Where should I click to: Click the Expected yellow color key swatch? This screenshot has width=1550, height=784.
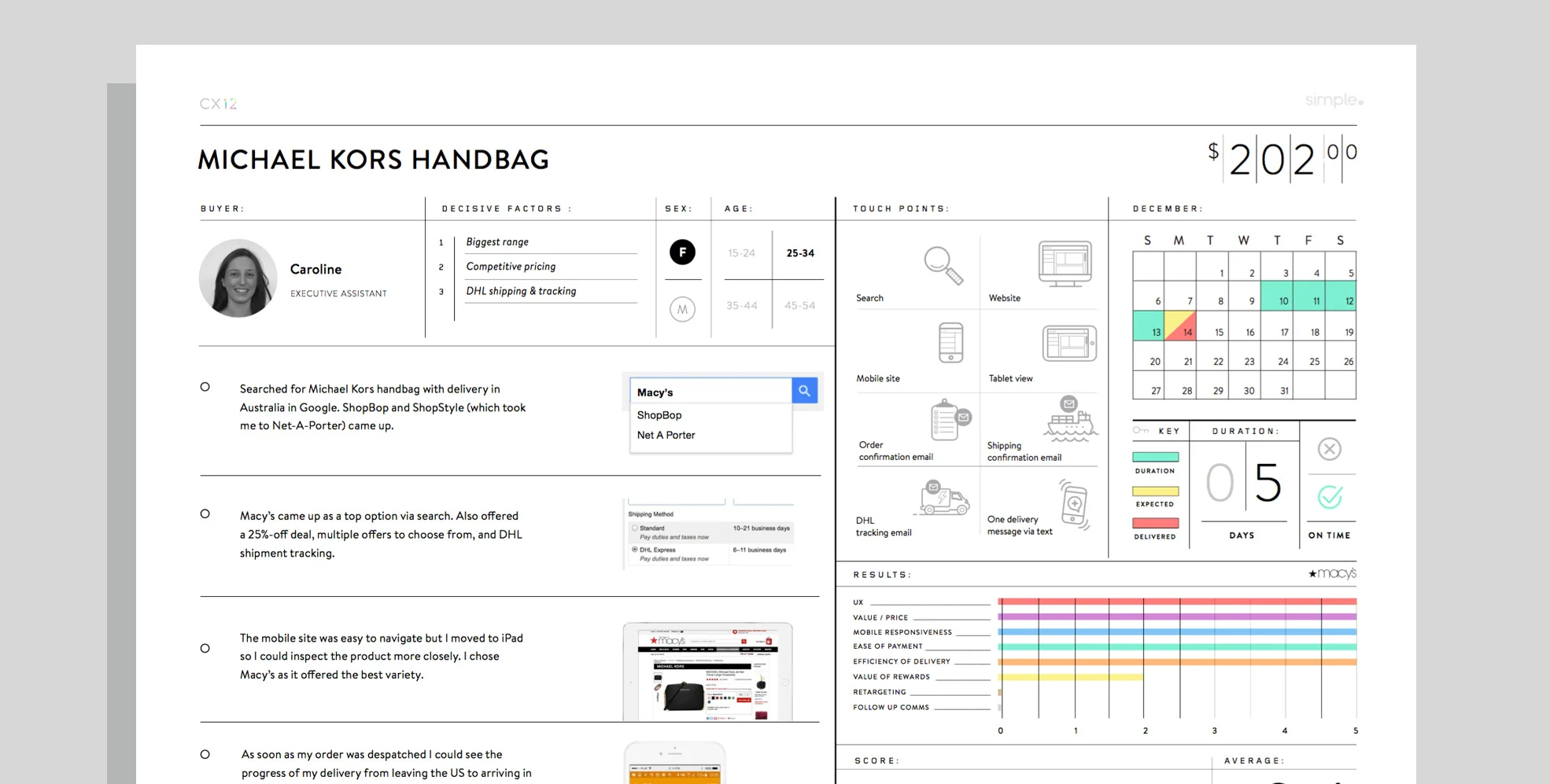click(x=1155, y=491)
